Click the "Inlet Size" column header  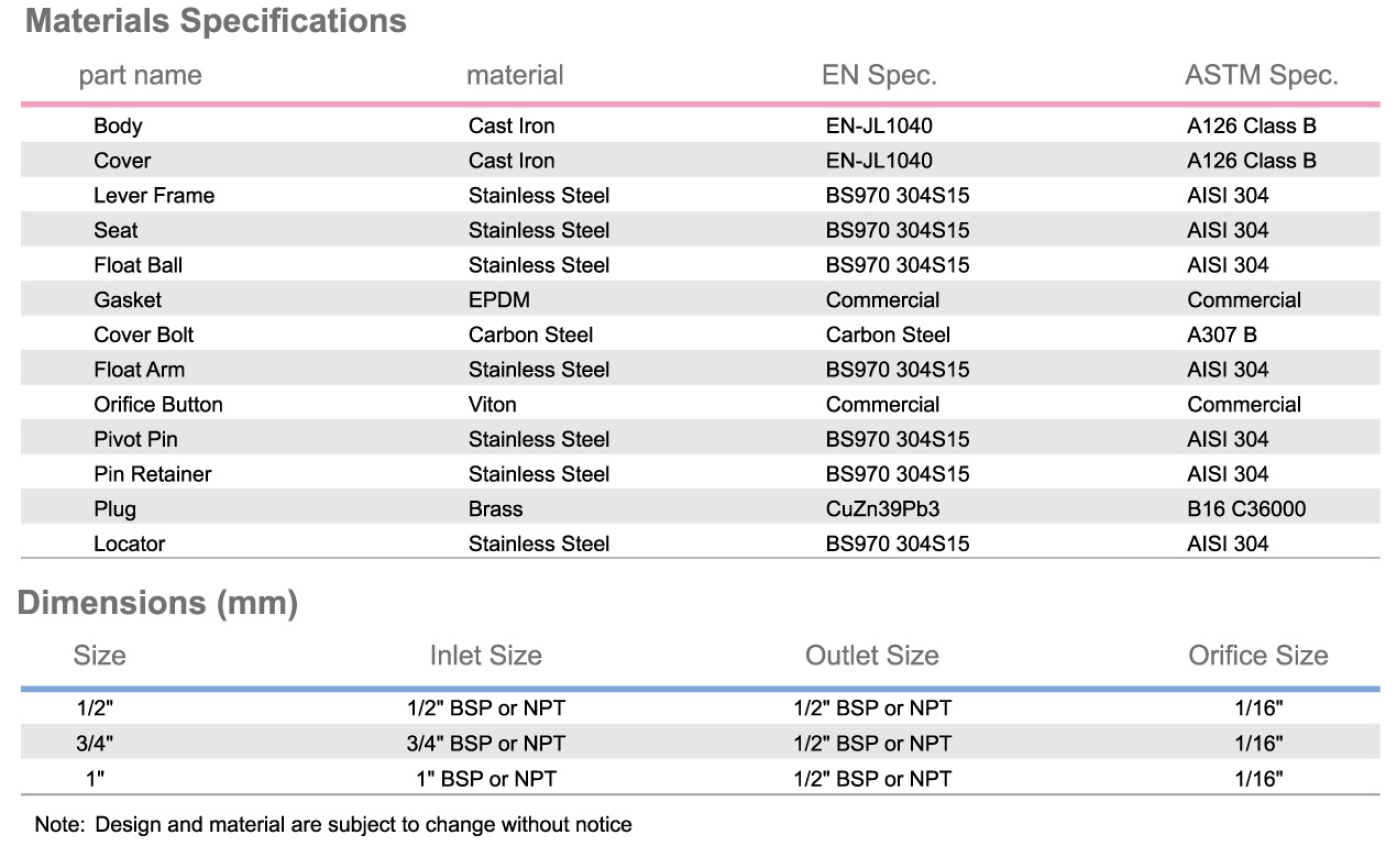coord(485,656)
